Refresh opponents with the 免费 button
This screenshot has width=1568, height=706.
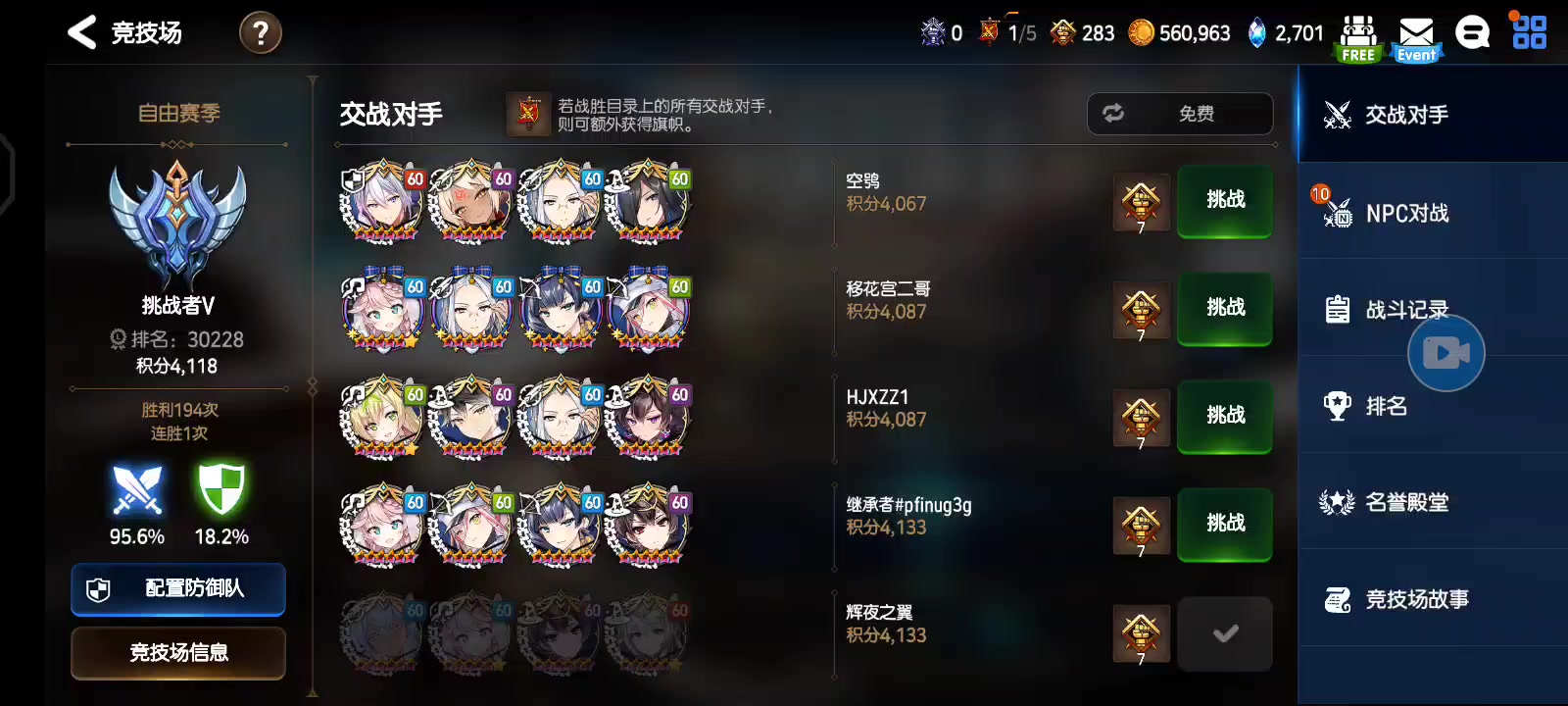coord(1180,114)
